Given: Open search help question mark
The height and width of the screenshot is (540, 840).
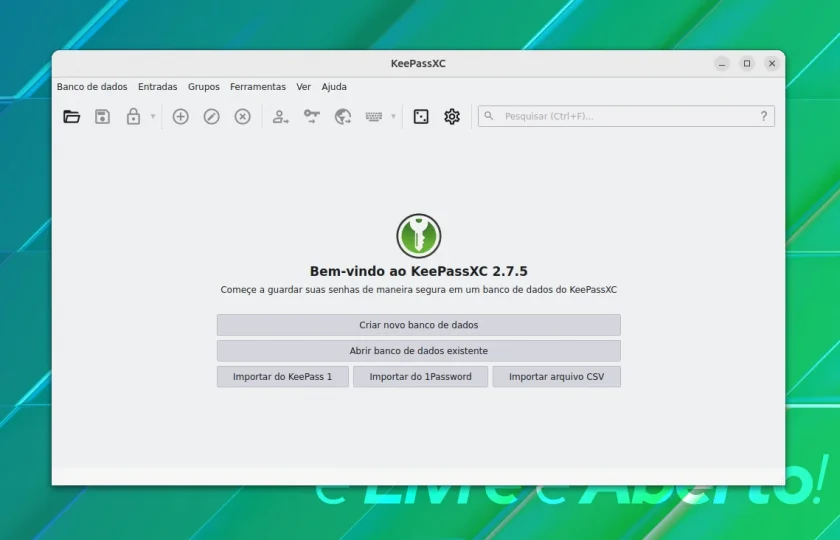Looking at the screenshot, I should pos(764,116).
